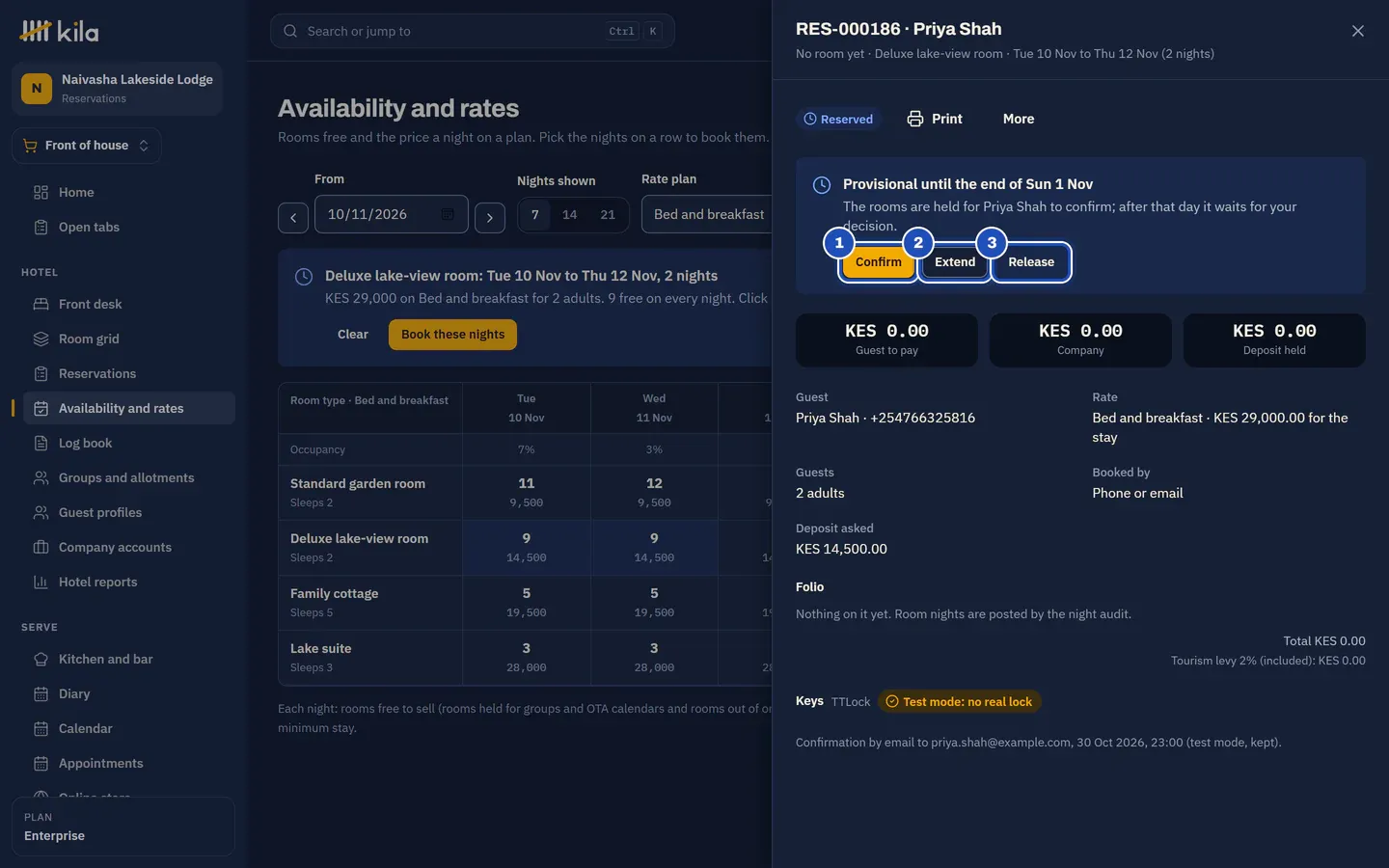Select Family cottage Tue 10 Nov cell
1389x868 pixels.
[527, 603]
